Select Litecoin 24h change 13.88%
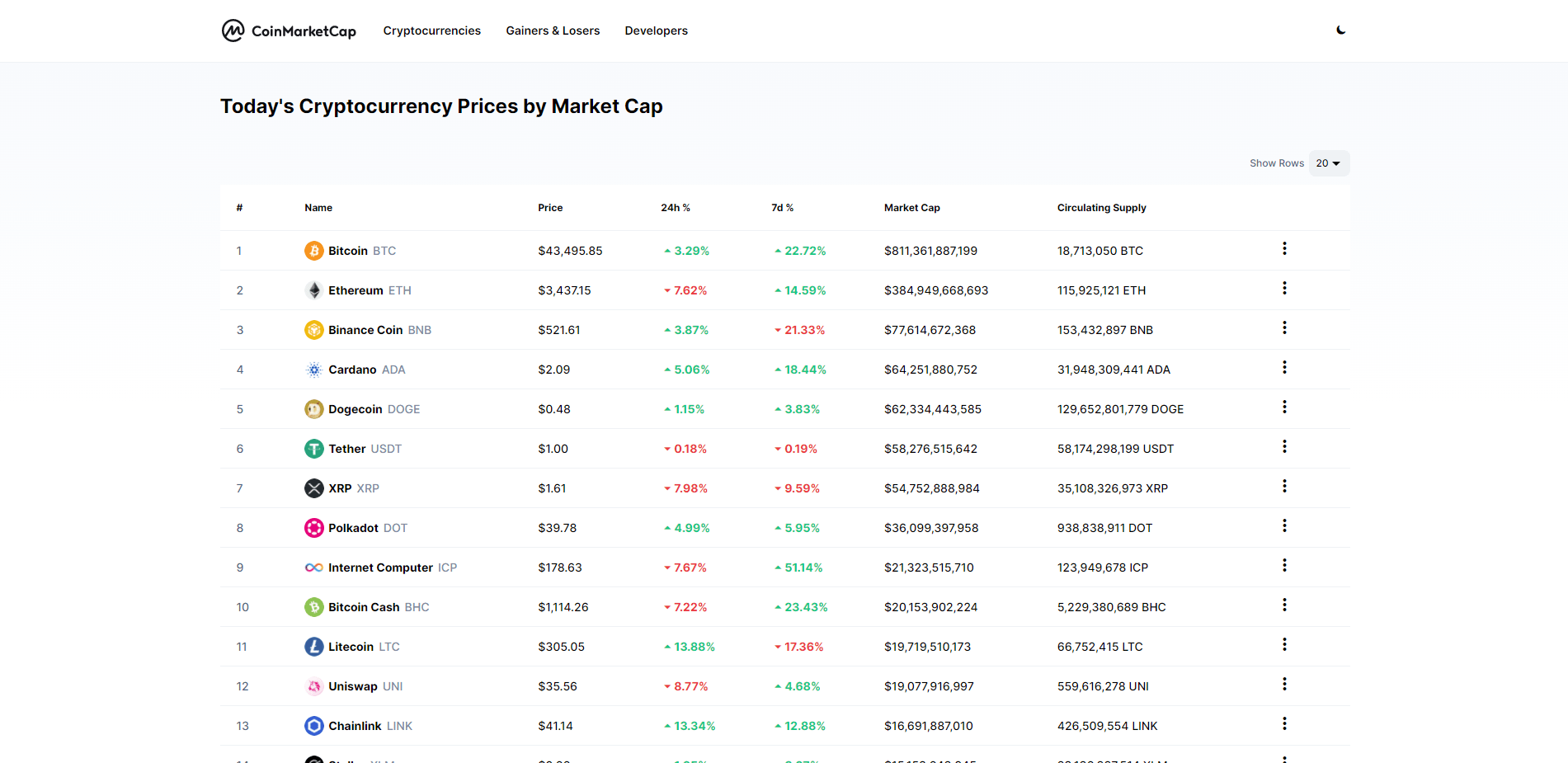Image resolution: width=1568 pixels, height=763 pixels. (690, 647)
